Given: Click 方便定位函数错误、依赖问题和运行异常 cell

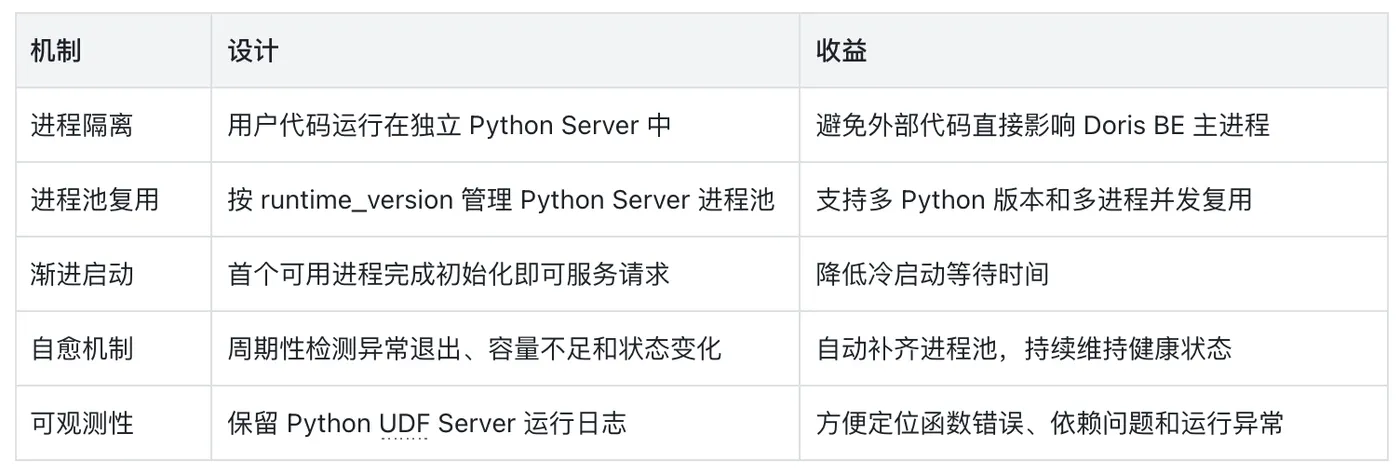Looking at the screenshot, I should tap(1094, 423).
